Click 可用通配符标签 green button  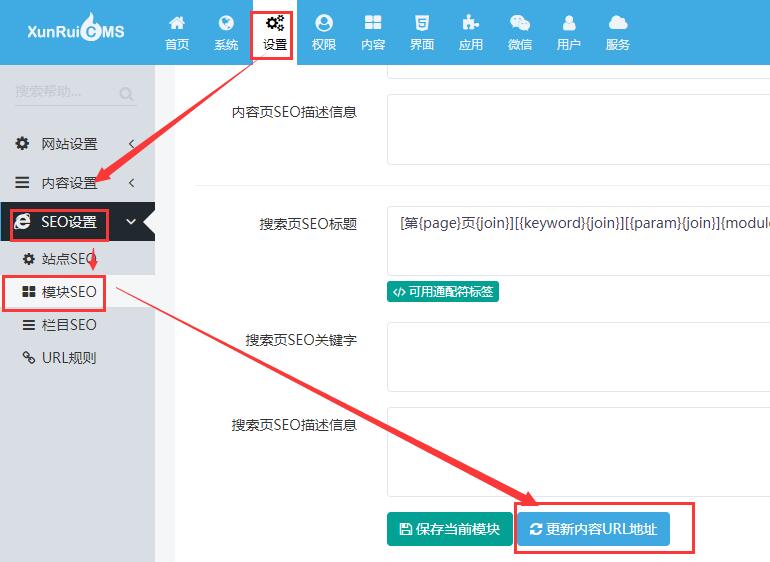(x=443, y=292)
